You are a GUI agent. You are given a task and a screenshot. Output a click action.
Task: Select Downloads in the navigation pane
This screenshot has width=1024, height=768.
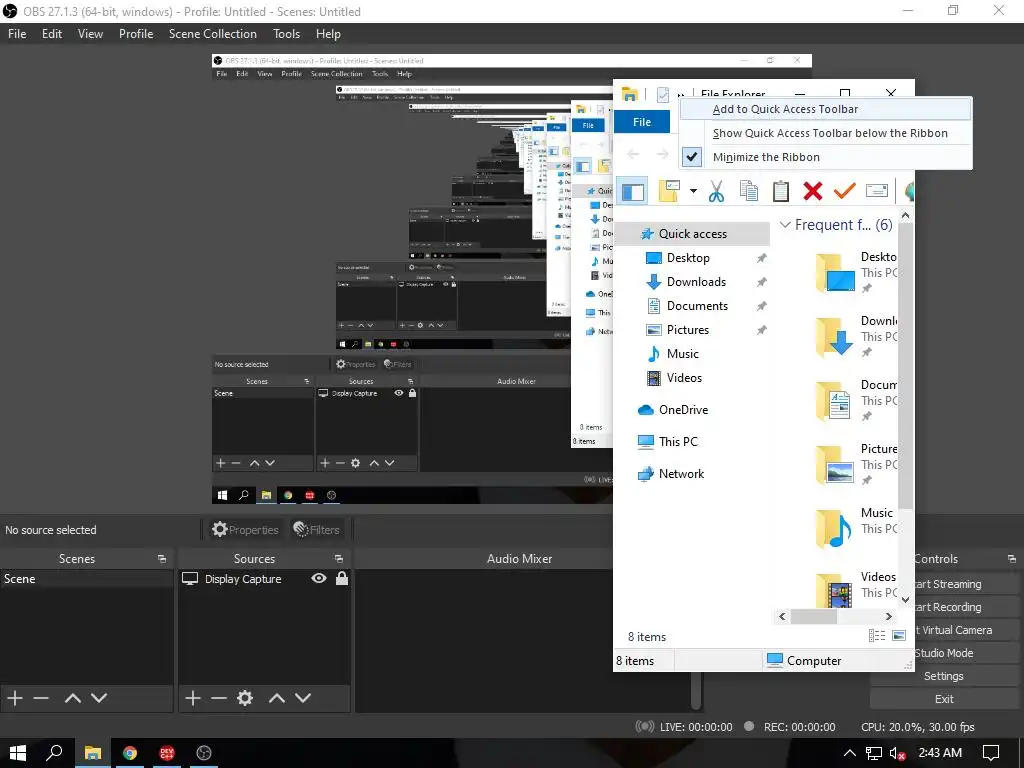[x=696, y=282]
